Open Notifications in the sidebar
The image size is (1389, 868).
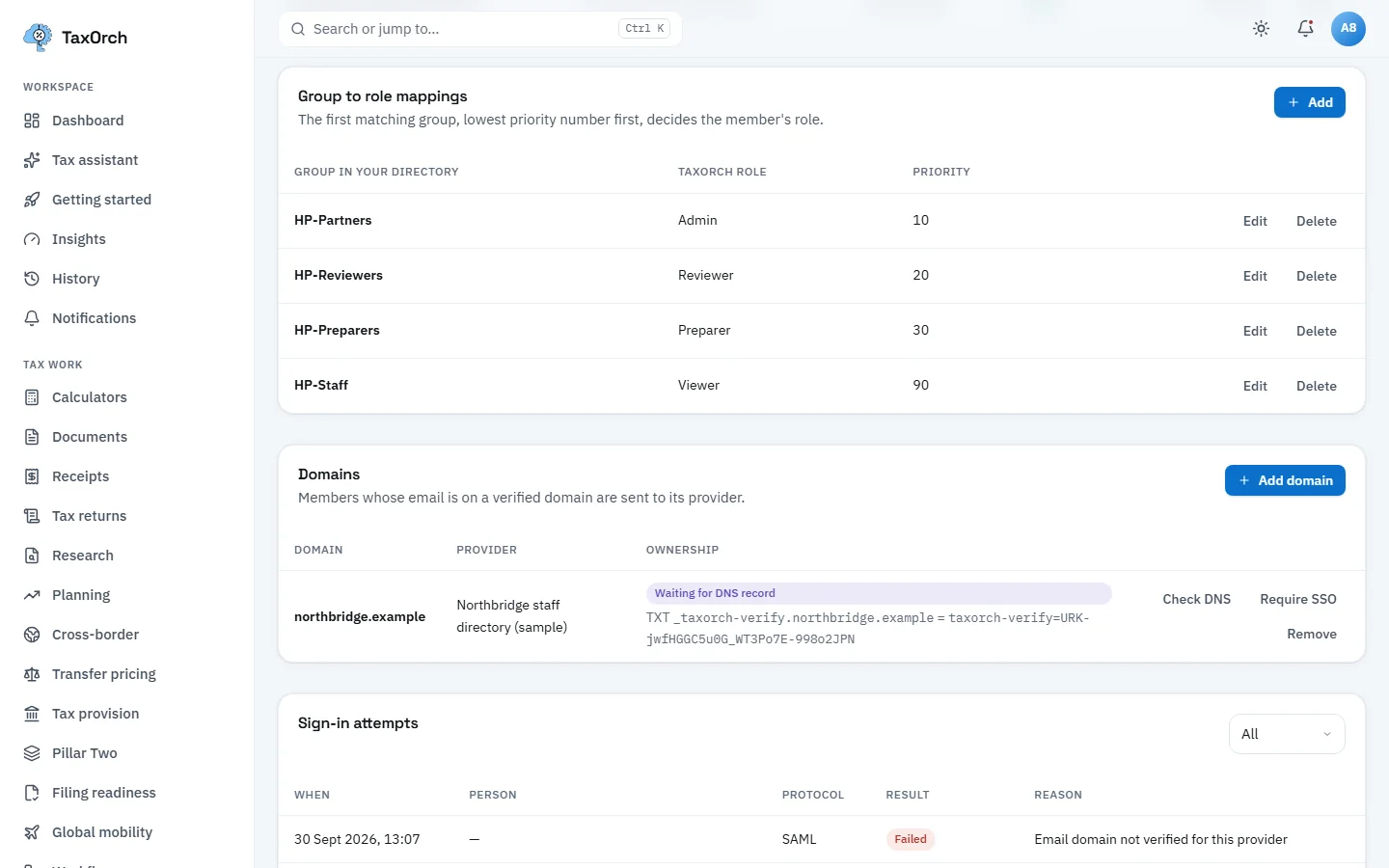click(x=94, y=318)
